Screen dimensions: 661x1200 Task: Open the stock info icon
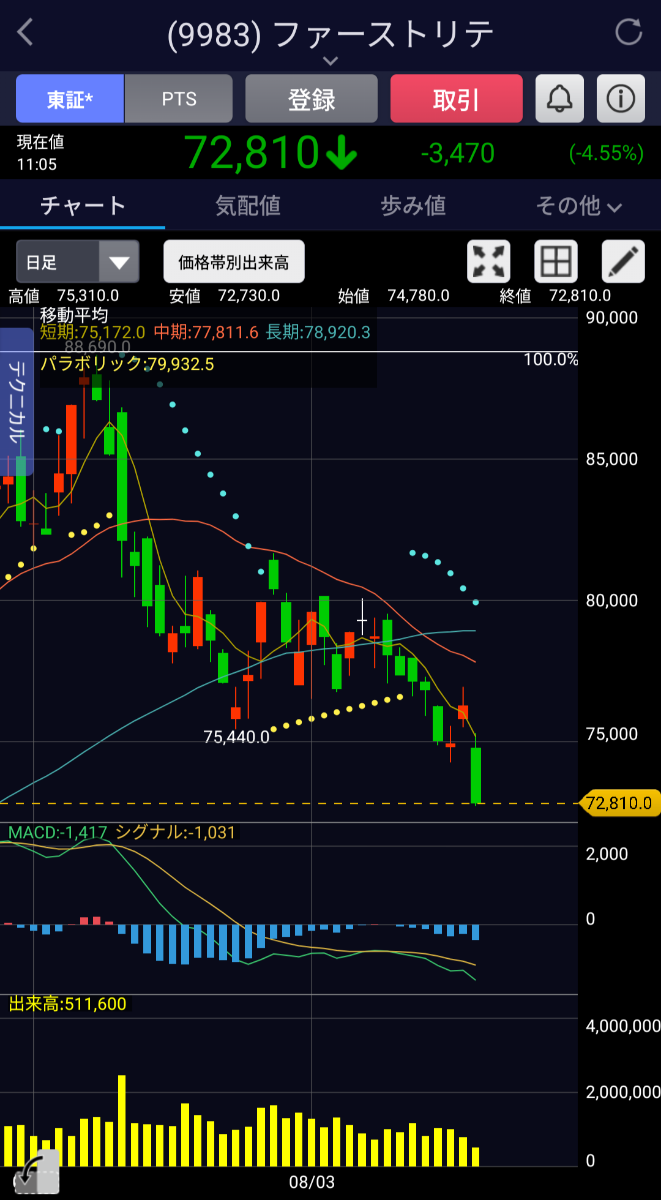click(x=621, y=99)
